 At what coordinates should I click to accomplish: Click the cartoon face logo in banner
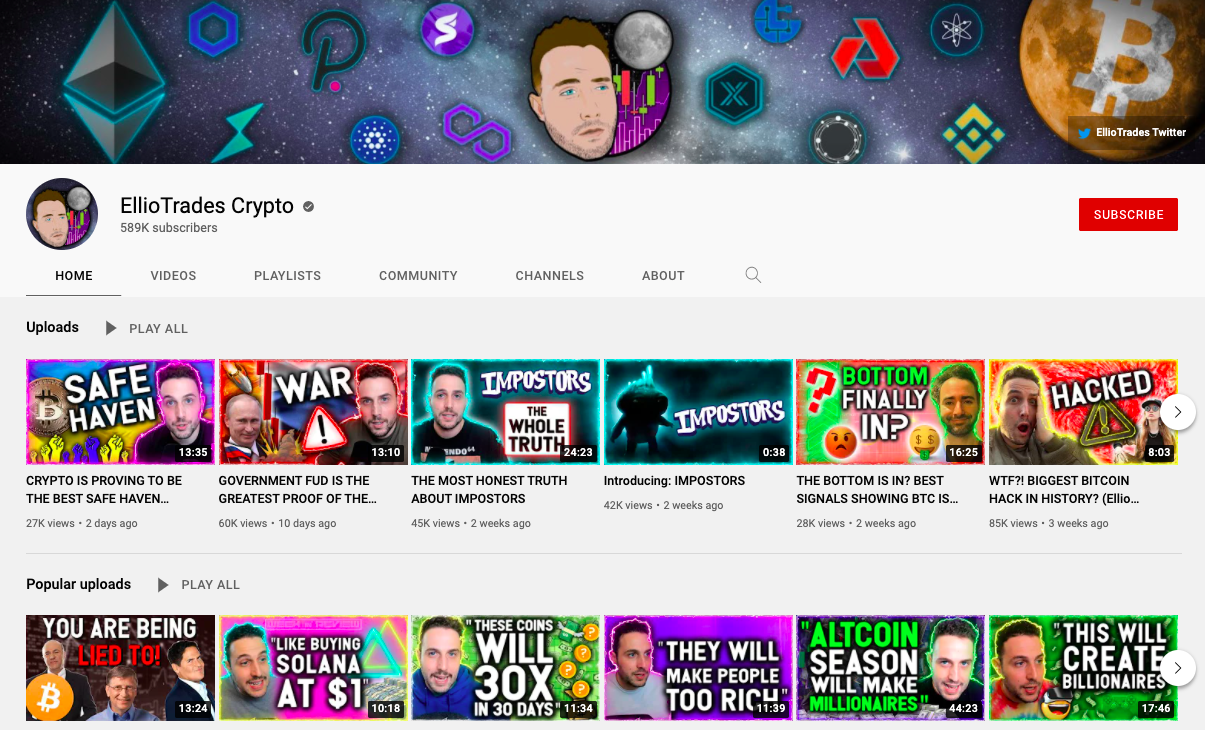pyautogui.click(x=598, y=85)
